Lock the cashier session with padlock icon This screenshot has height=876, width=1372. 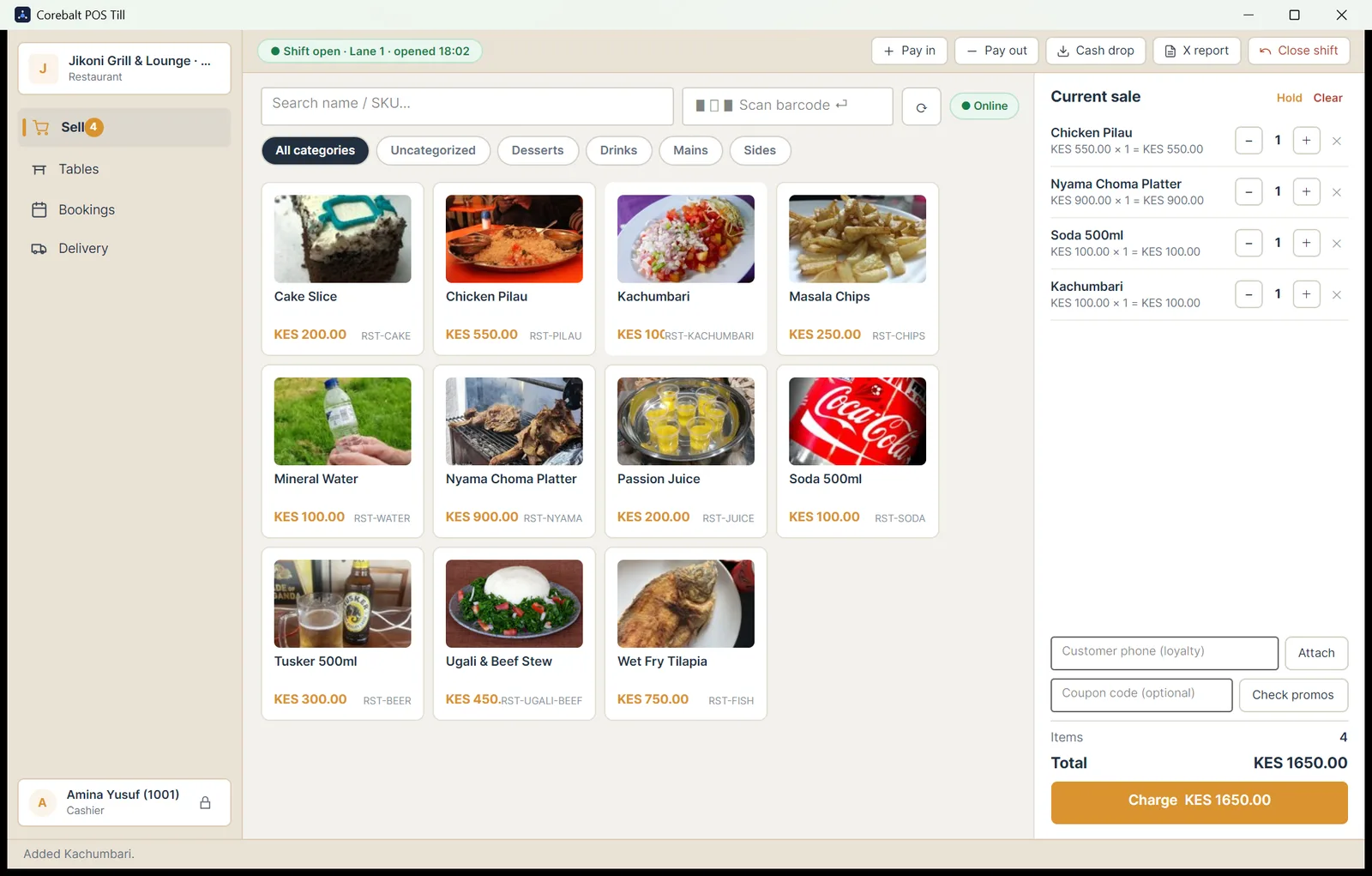point(205,803)
